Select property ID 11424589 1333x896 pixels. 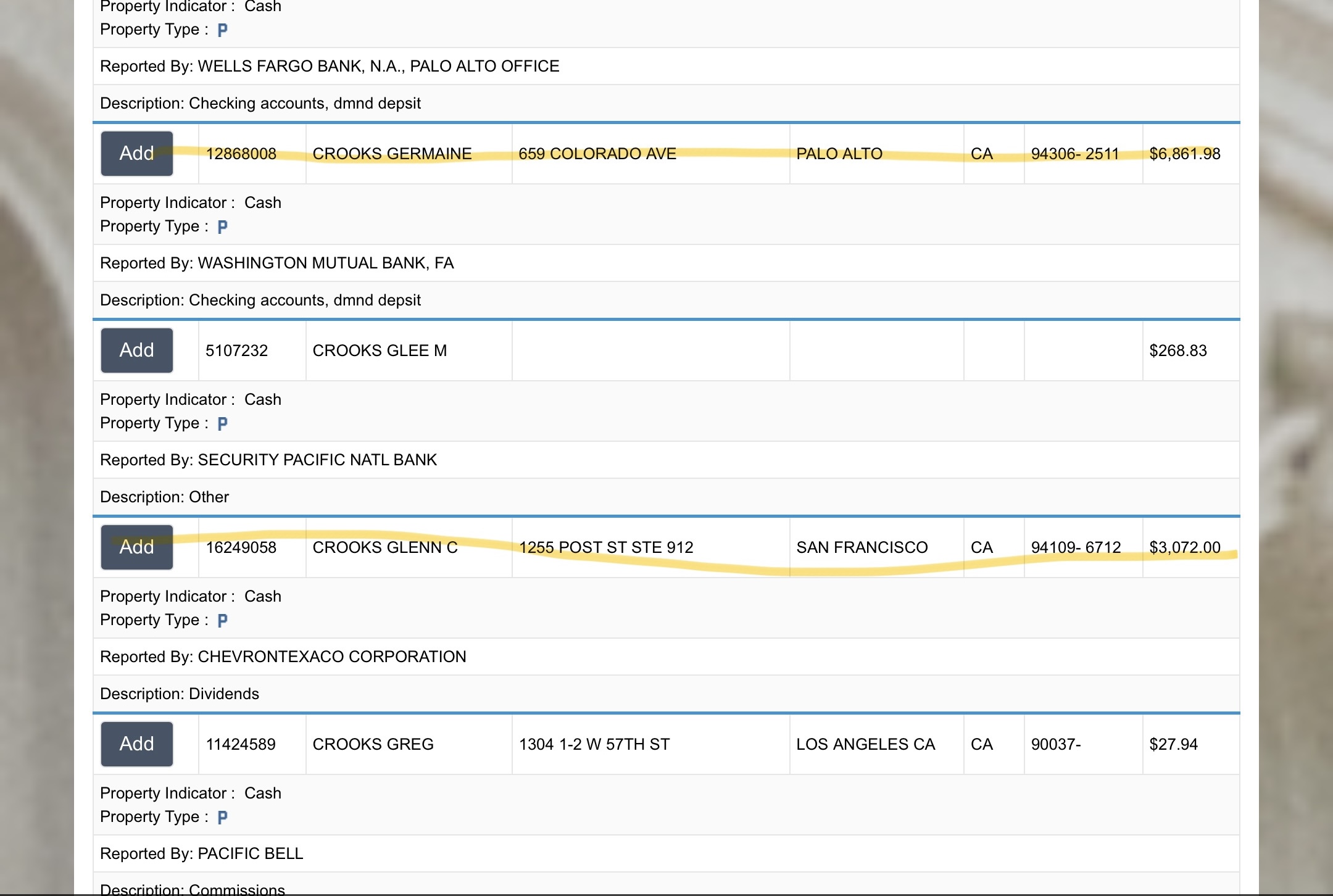click(241, 744)
